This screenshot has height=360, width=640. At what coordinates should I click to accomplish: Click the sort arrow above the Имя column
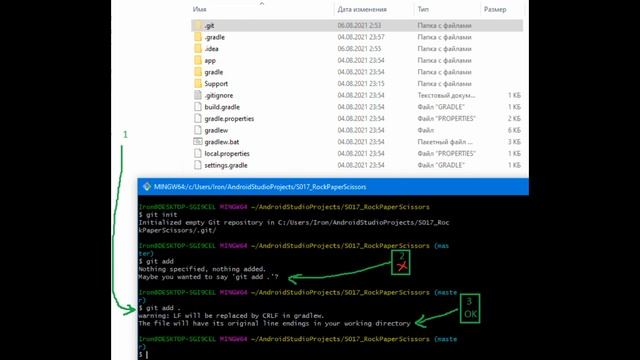(262, 3)
